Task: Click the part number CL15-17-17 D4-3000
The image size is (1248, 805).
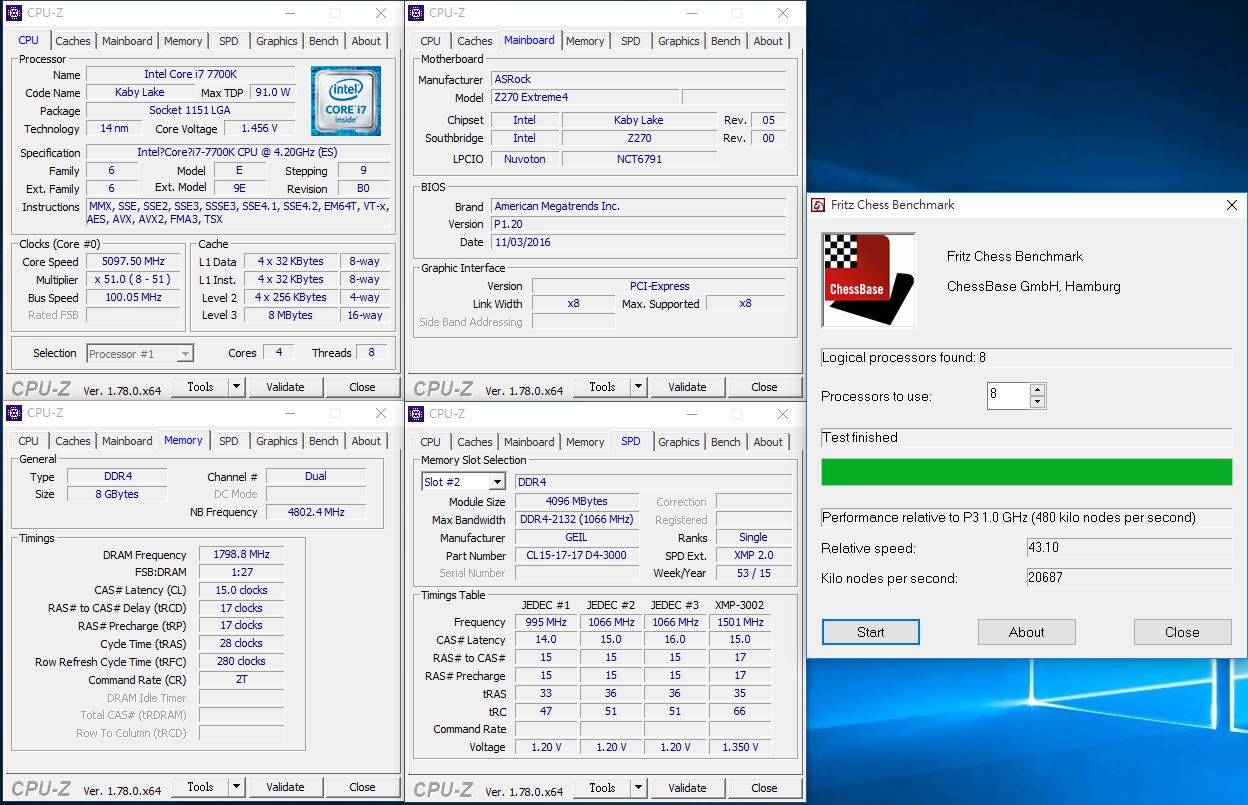Action: 577,556
